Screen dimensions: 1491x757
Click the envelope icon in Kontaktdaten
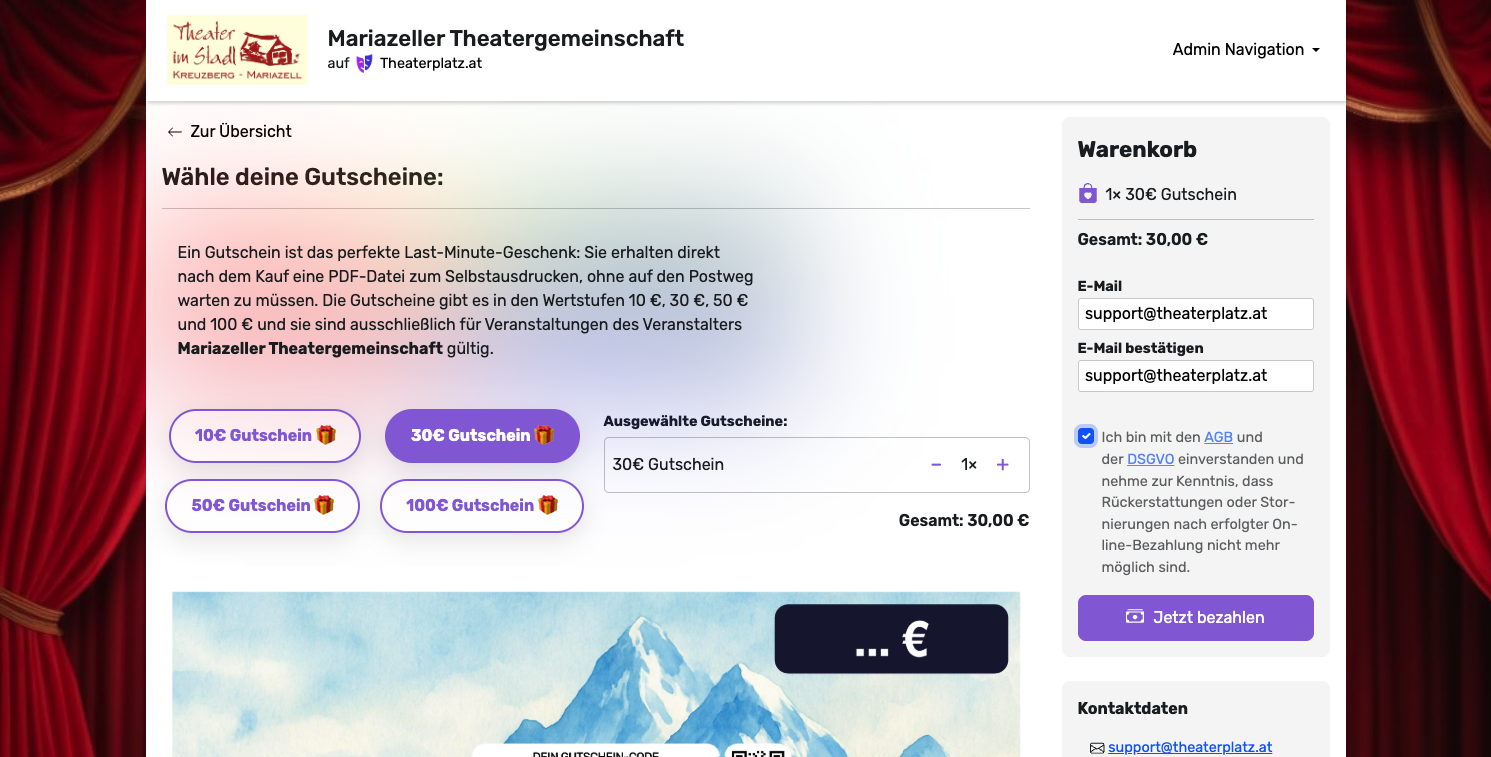pos(1097,748)
